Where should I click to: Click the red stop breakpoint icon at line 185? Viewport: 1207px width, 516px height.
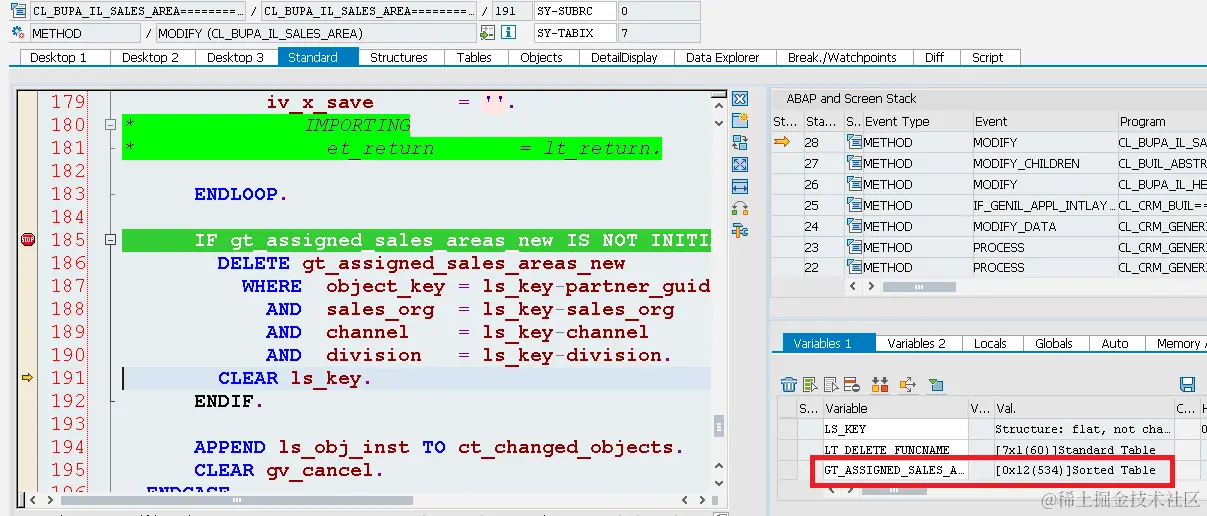coord(27,240)
